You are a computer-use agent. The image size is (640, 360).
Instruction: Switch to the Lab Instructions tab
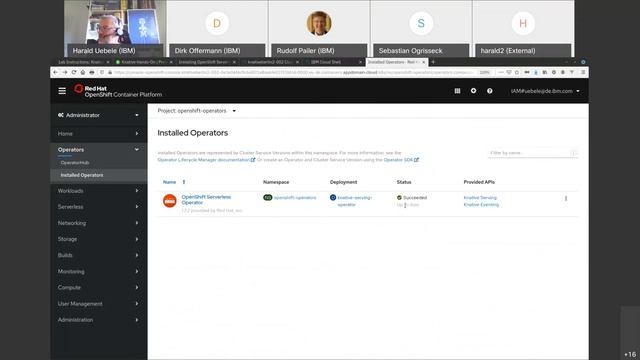click(x=83, y=62)
